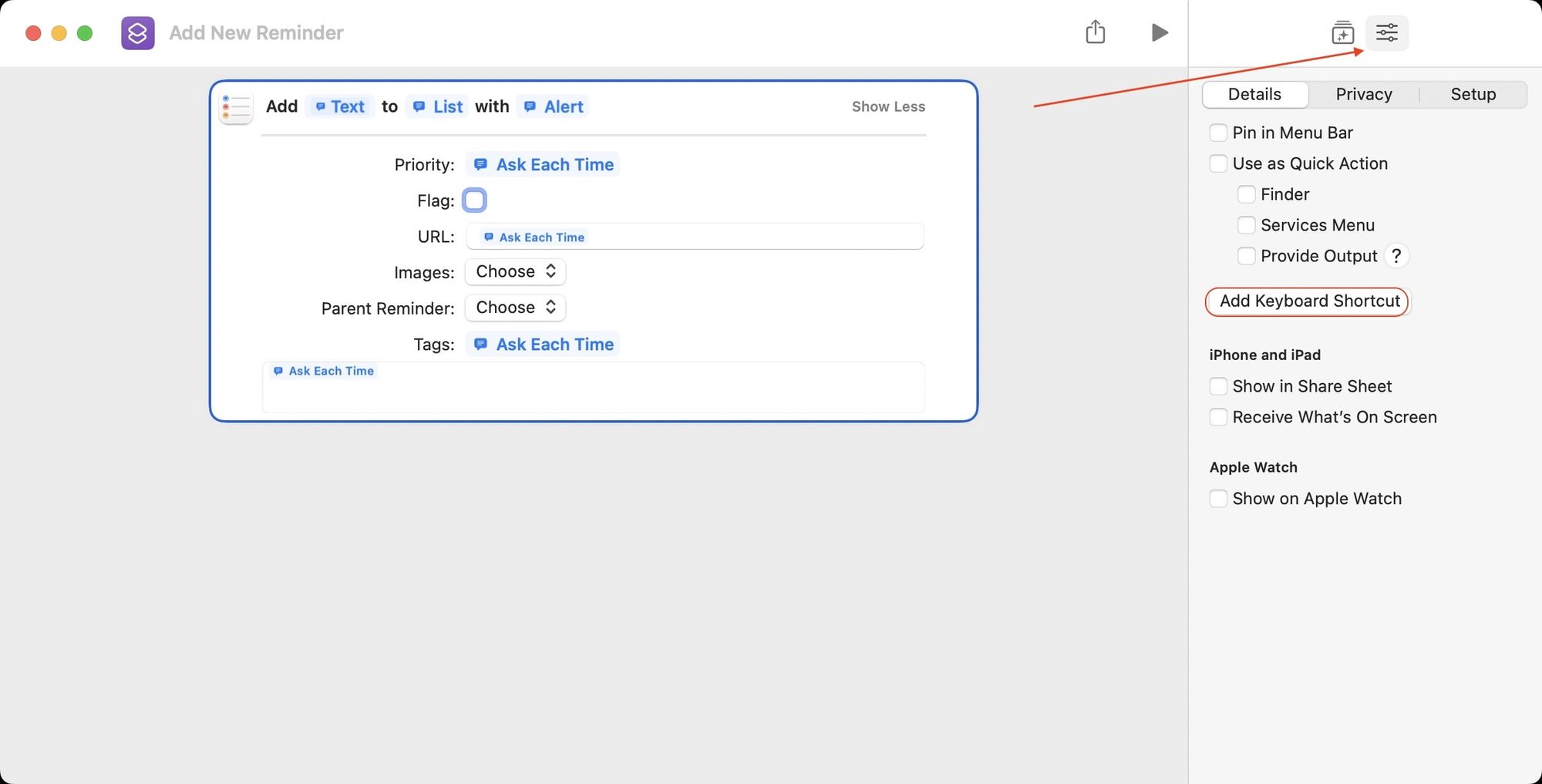Click the Ask Each Time icon beside Priority

(481, 164)
